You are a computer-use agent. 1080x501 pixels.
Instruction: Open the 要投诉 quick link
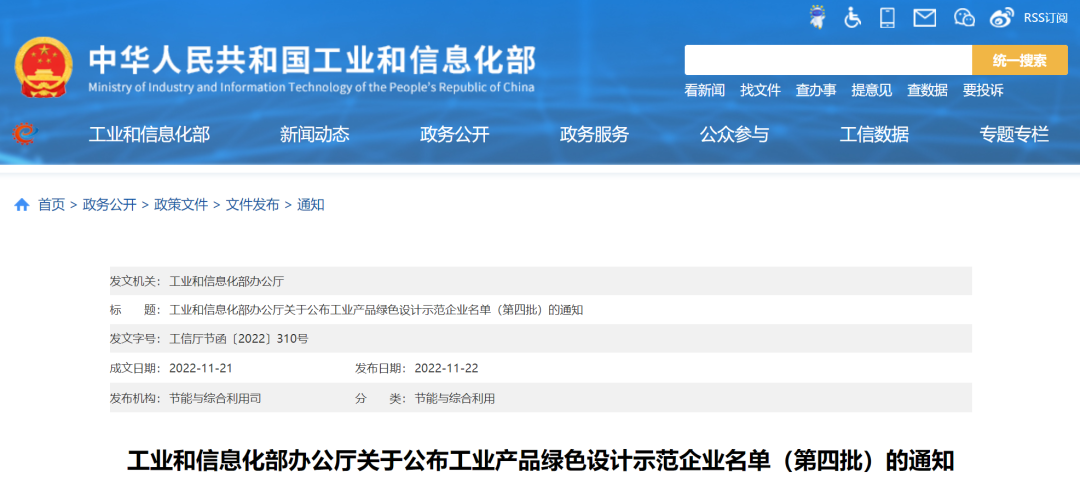pos(983,90)
